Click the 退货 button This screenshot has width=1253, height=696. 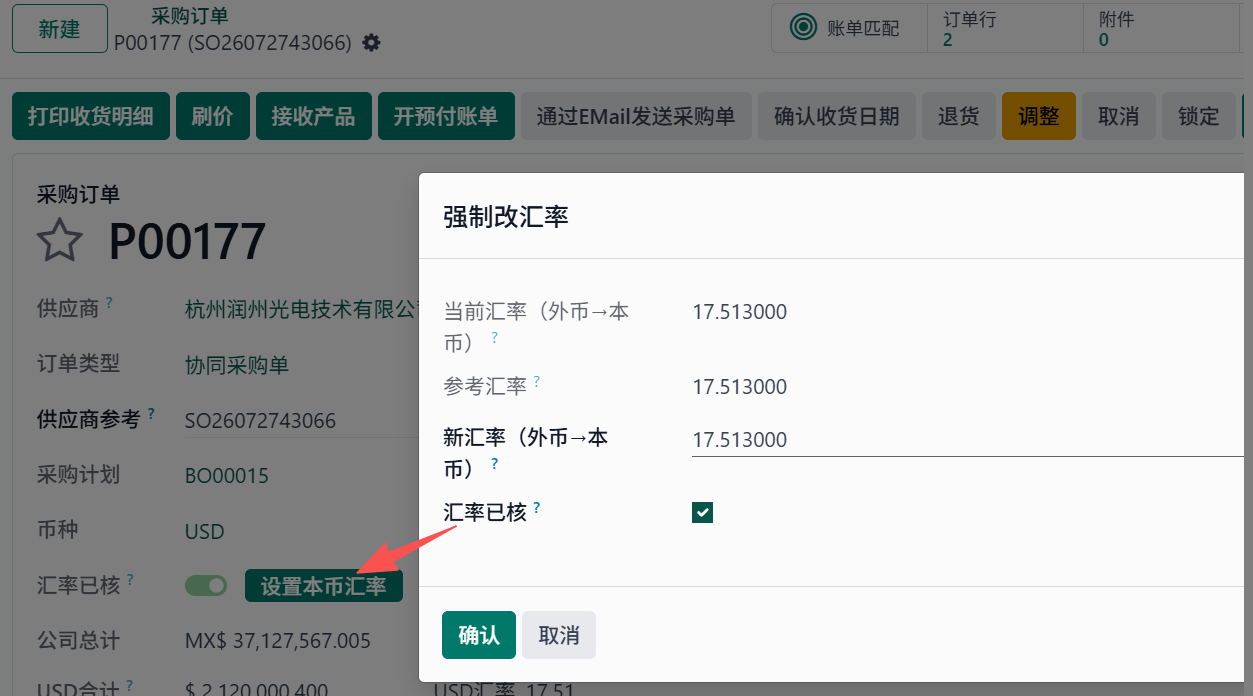pyautogui.click(x=958, y=116)
